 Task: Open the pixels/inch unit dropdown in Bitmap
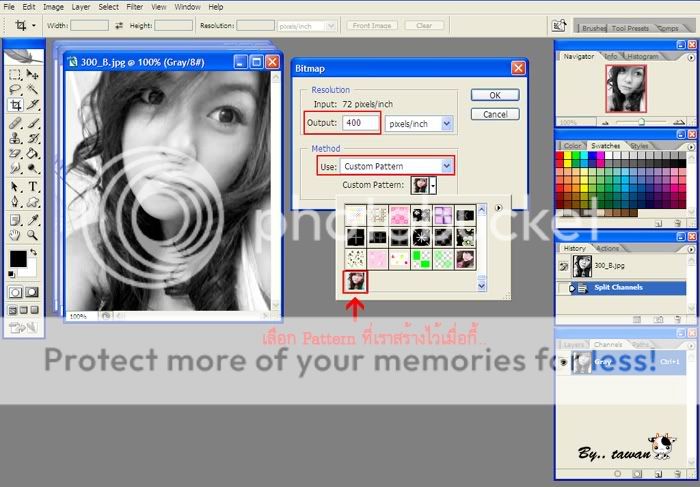[446, 123]
